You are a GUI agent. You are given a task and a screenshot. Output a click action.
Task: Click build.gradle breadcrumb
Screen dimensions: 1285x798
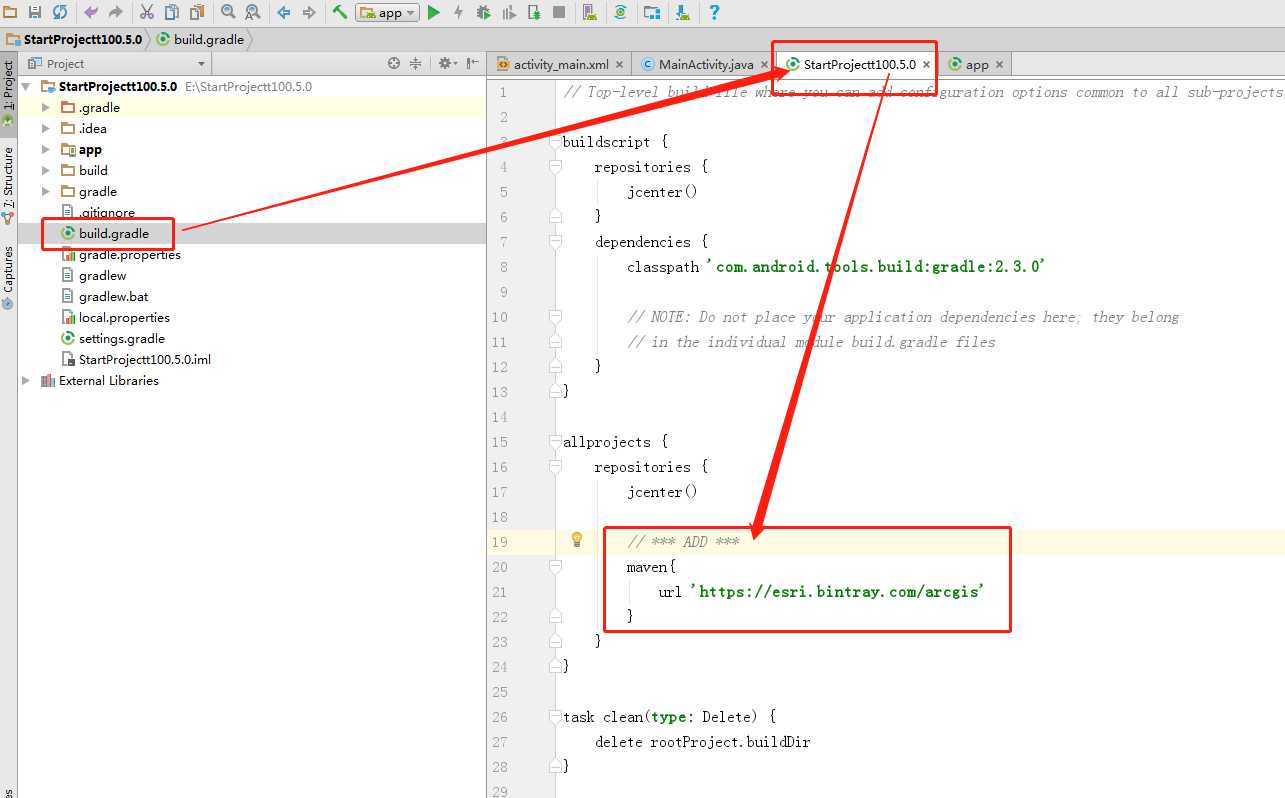201,39
